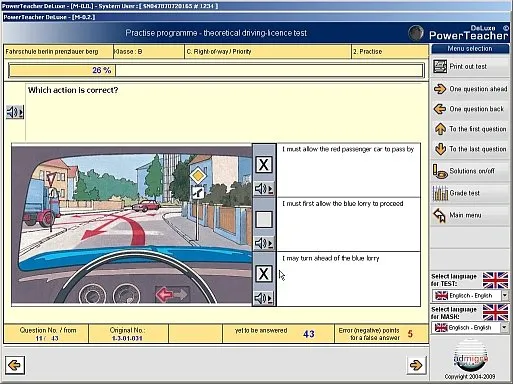Click the Grade test chart icon

(x=440, y=193)
